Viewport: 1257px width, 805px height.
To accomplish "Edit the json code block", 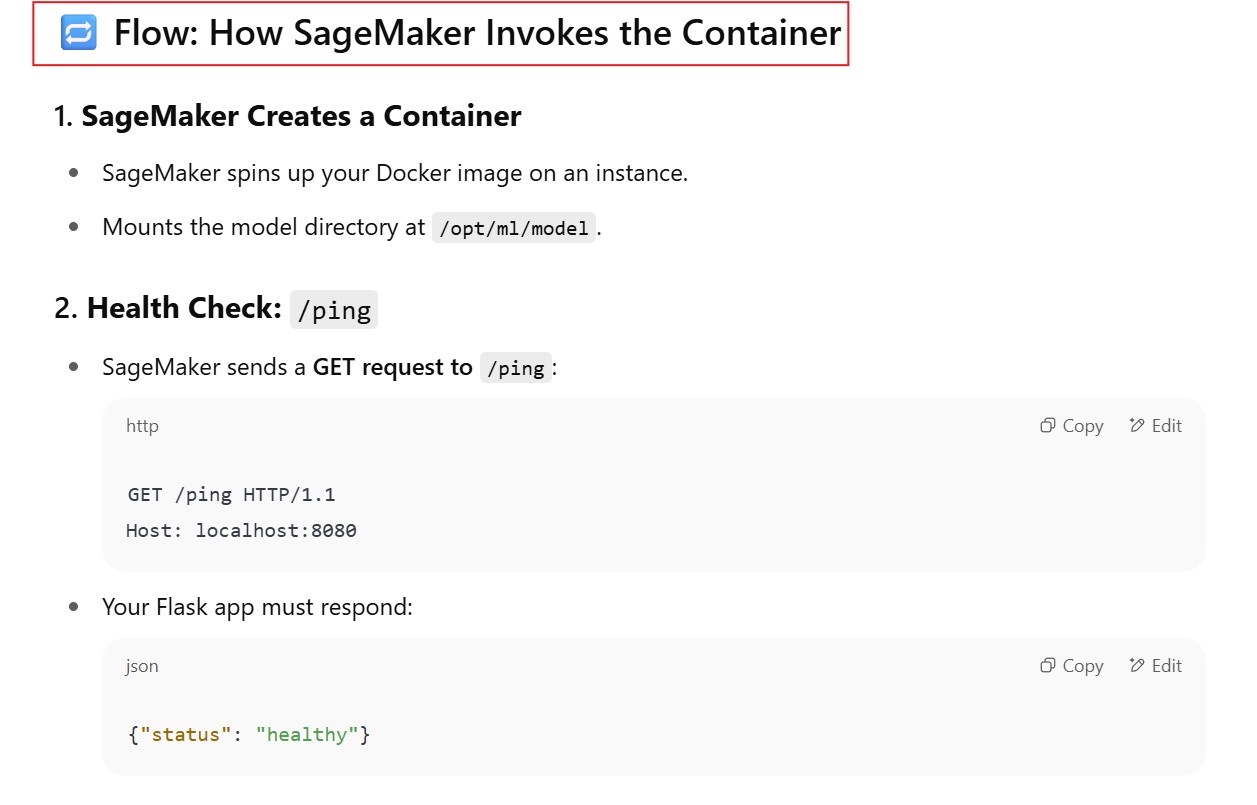I will pos(1155,666).
